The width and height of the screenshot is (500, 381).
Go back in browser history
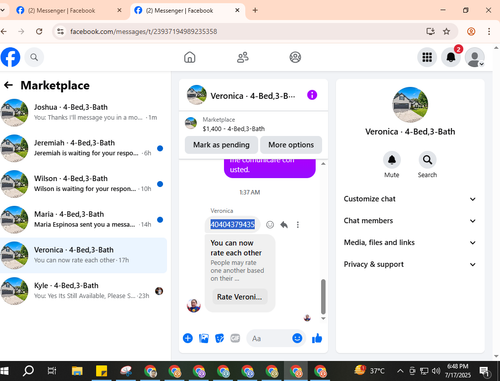tap(4, 31)
